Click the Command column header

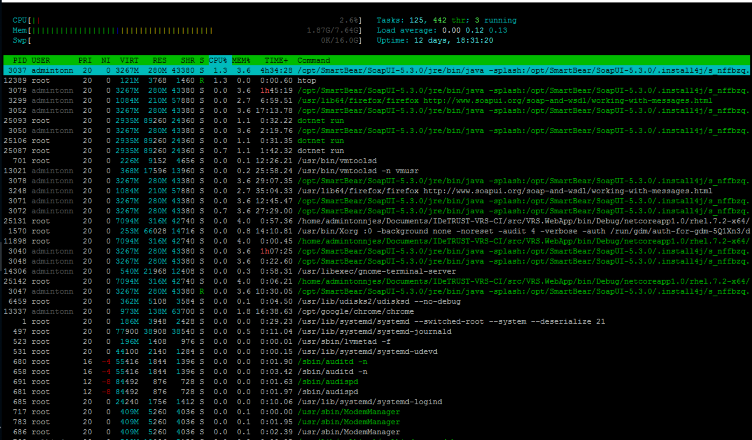click(x=314, y=60)
